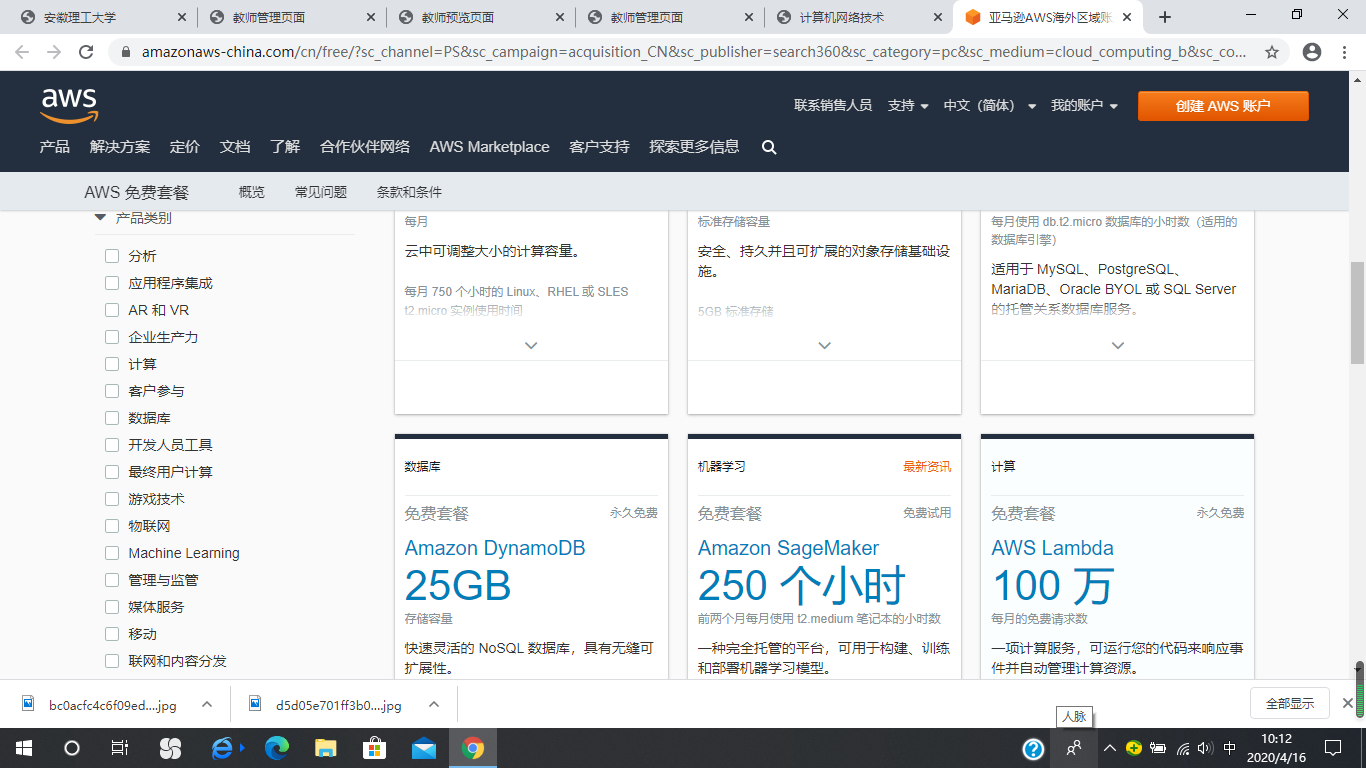Screen dimensions: 1366x768
Task: Enable the Machine Learning filter checkbox
Action: tap(112, 553)
